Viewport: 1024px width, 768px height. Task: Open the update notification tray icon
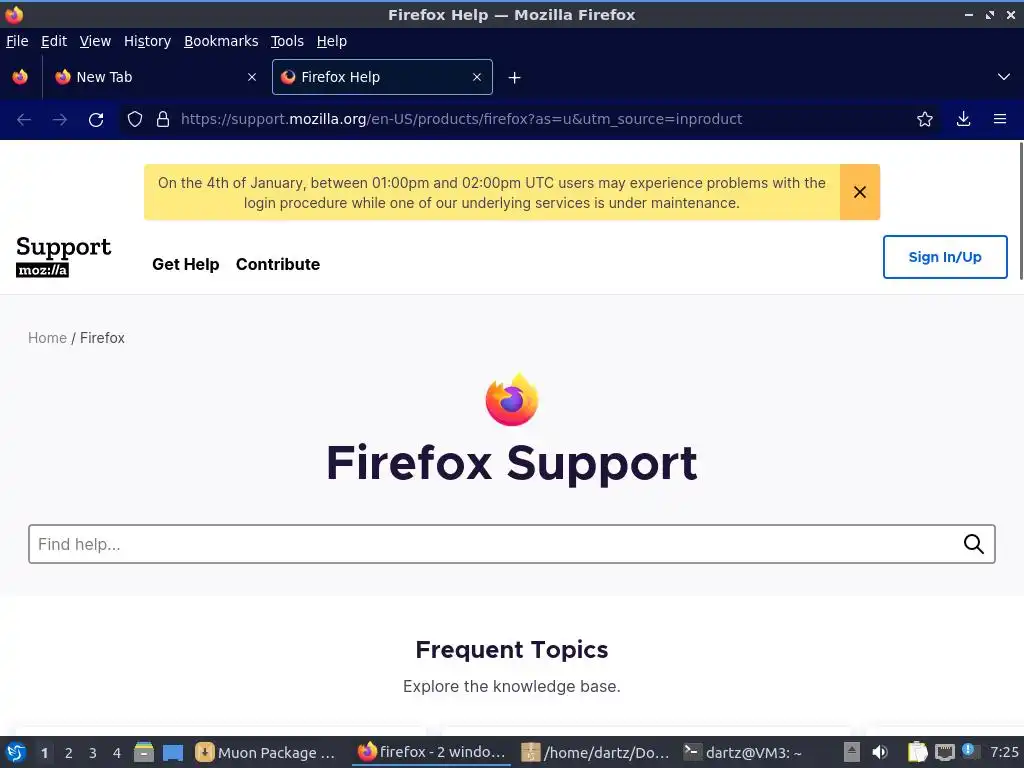(969, 750)
